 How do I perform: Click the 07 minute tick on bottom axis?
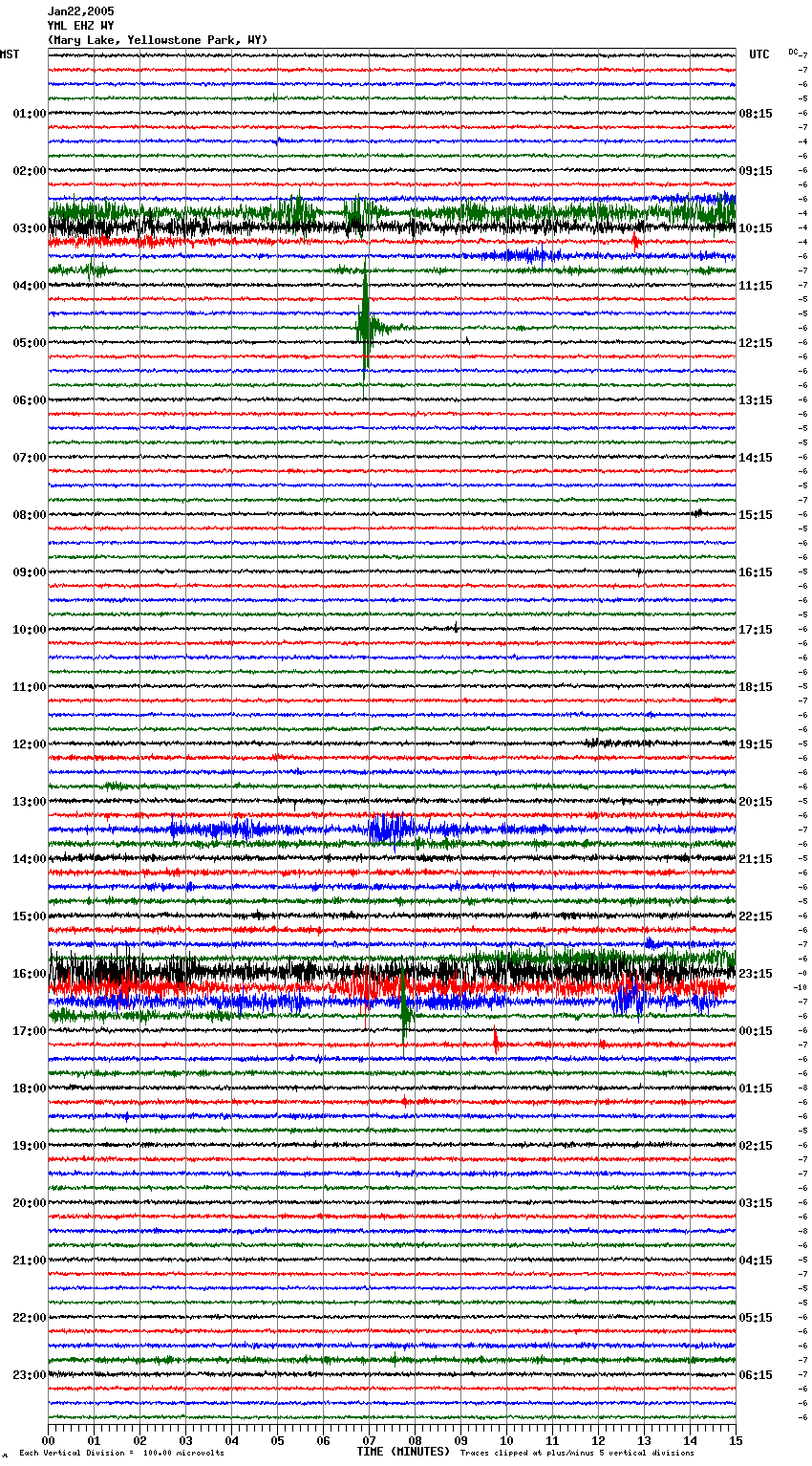tap(369, 1440)
